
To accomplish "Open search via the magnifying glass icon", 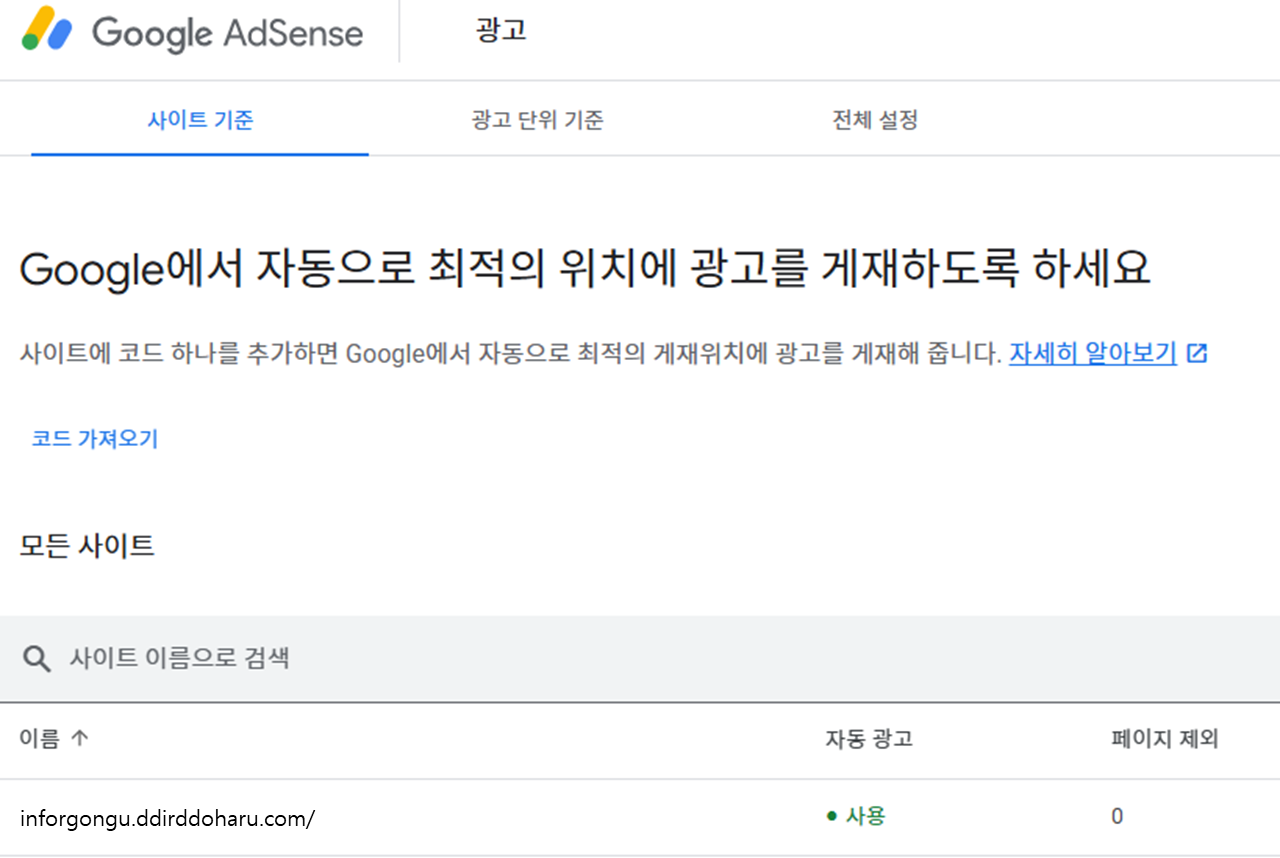I will coord(37,659).
